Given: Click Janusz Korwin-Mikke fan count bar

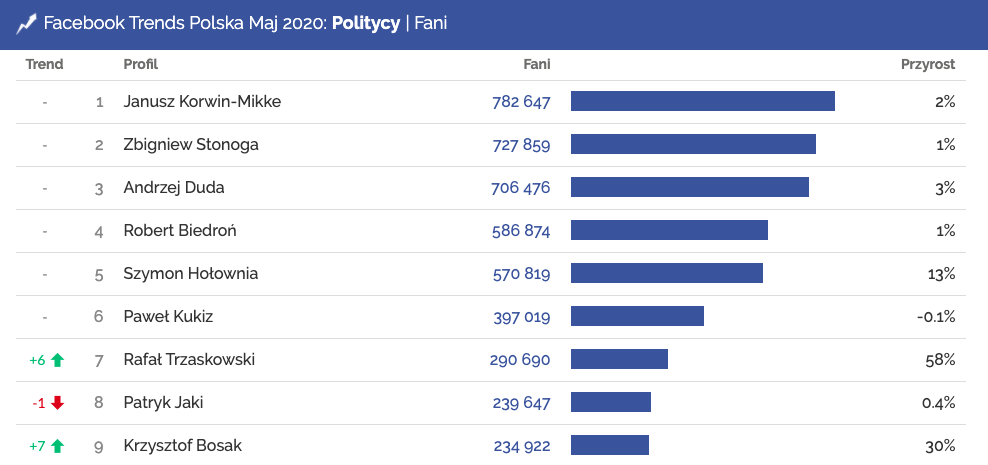Looking at the screenshot, I should click(702, 101).
